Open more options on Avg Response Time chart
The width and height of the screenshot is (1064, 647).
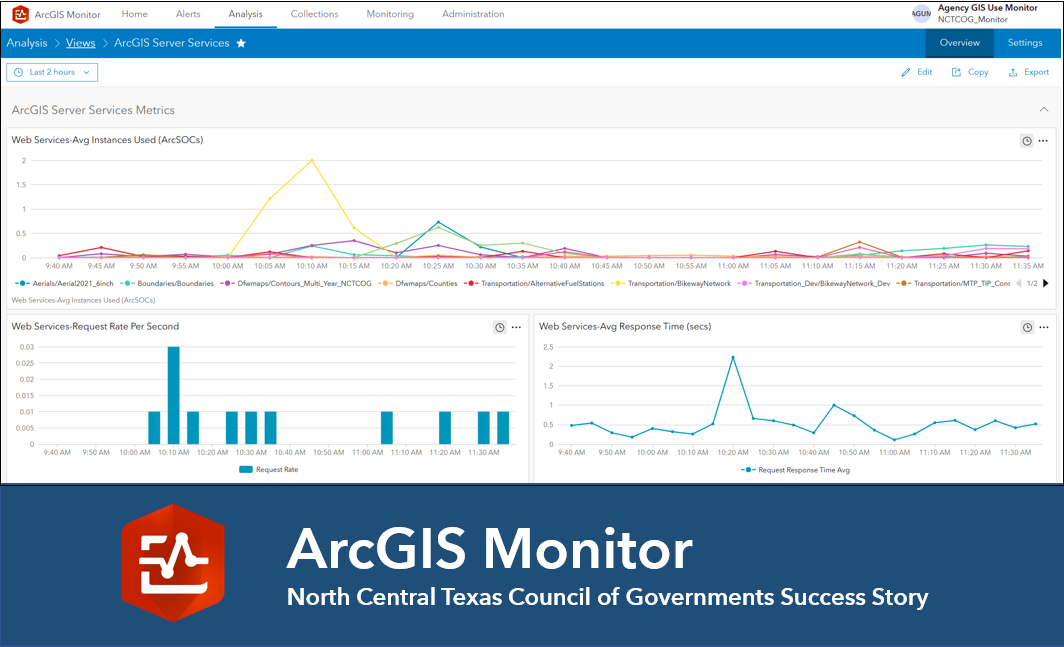(x=1044, y=327)
